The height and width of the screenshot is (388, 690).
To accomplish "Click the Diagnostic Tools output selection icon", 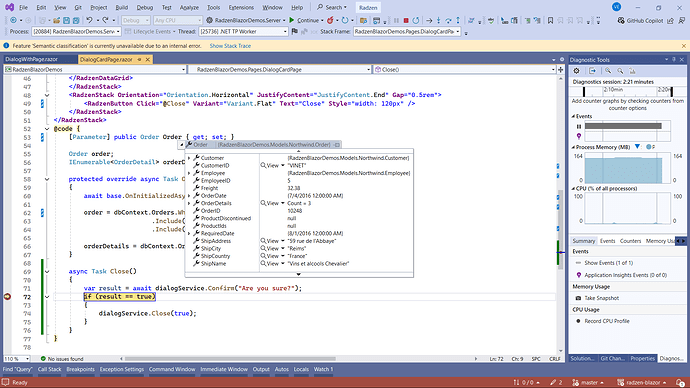I will 592,71.
